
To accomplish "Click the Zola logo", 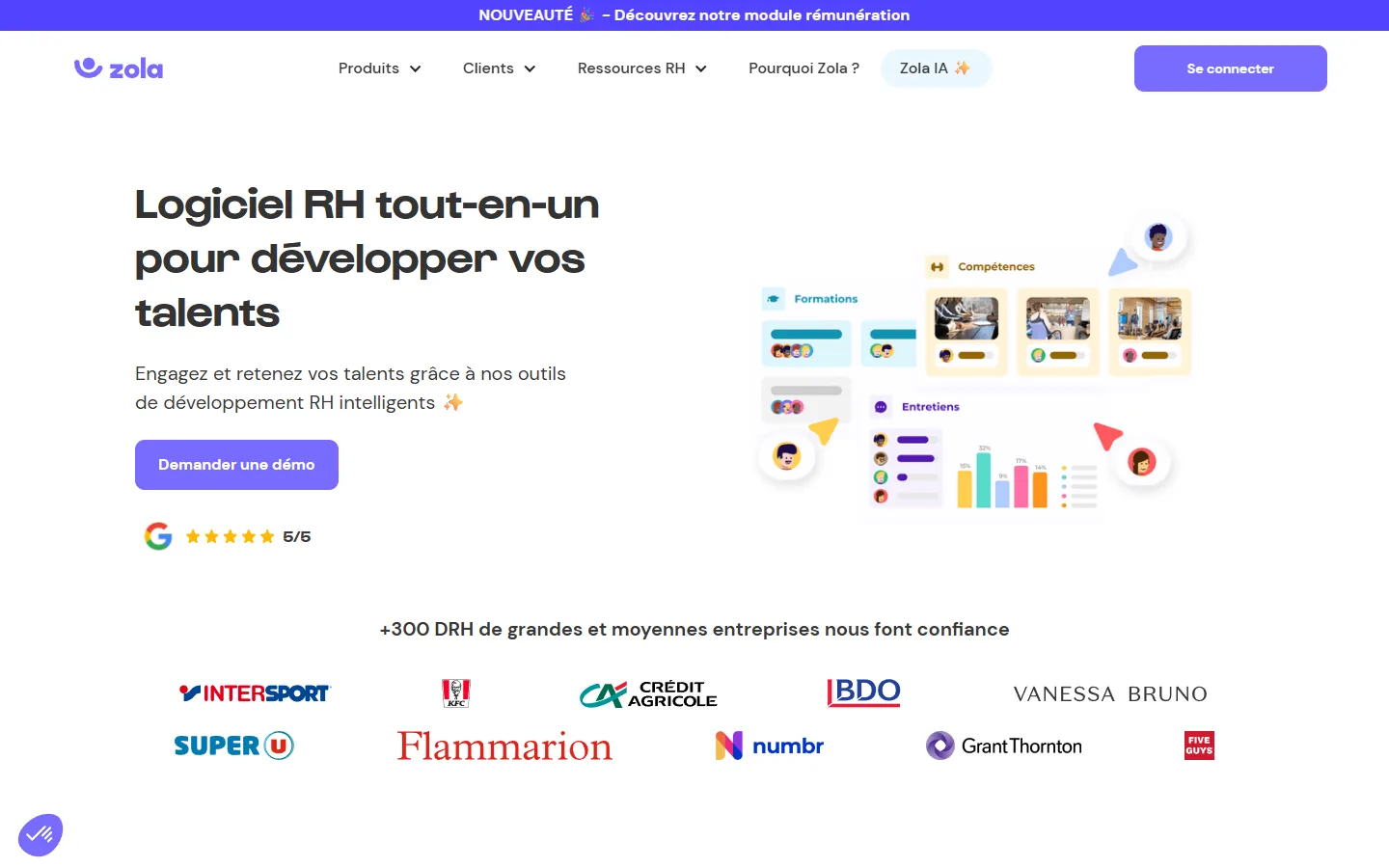I will (x=119, y=68).
